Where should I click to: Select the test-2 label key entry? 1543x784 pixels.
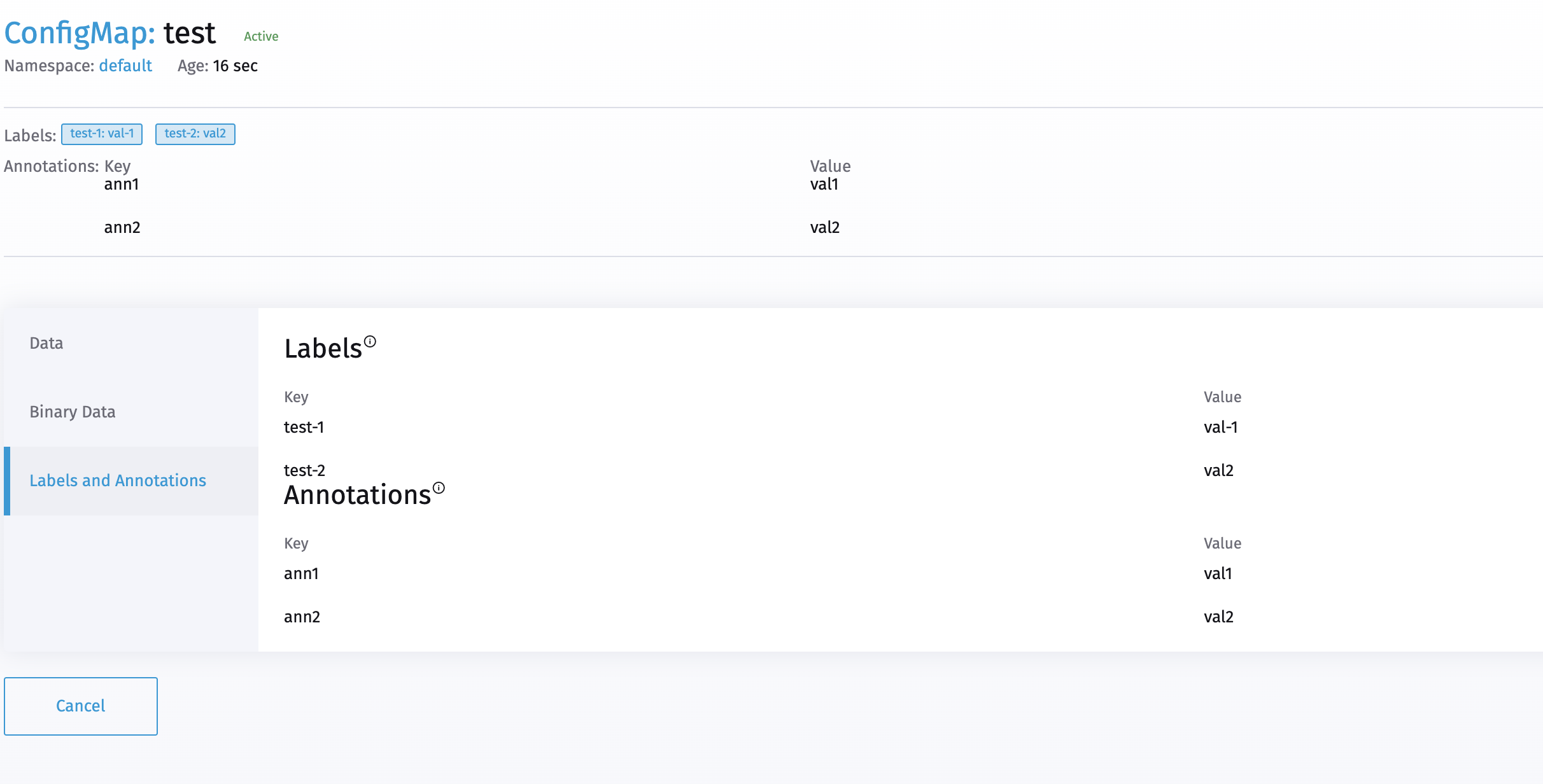[x=304, y=470]
